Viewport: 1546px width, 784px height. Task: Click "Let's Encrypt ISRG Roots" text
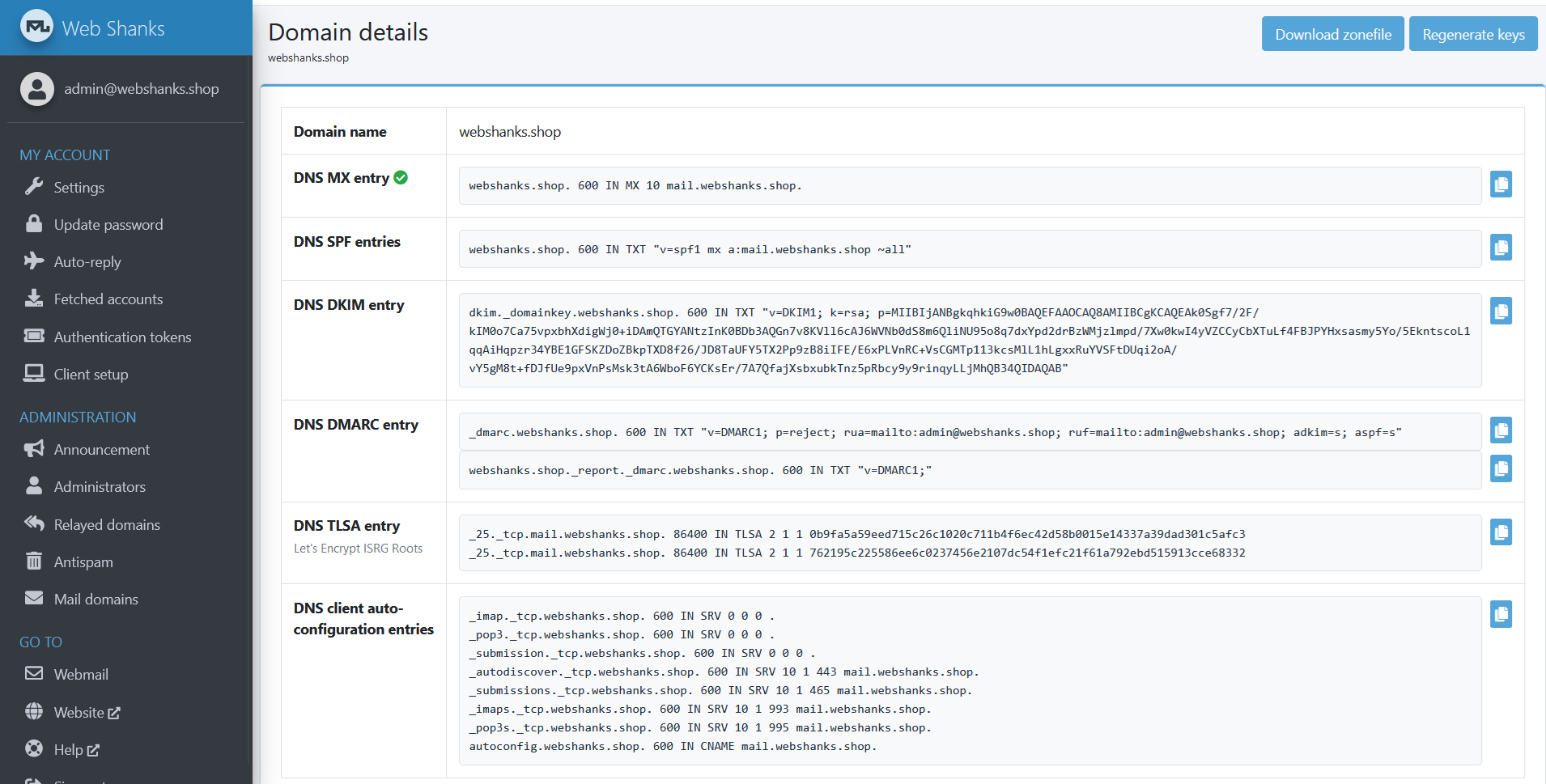click(358, 549)
